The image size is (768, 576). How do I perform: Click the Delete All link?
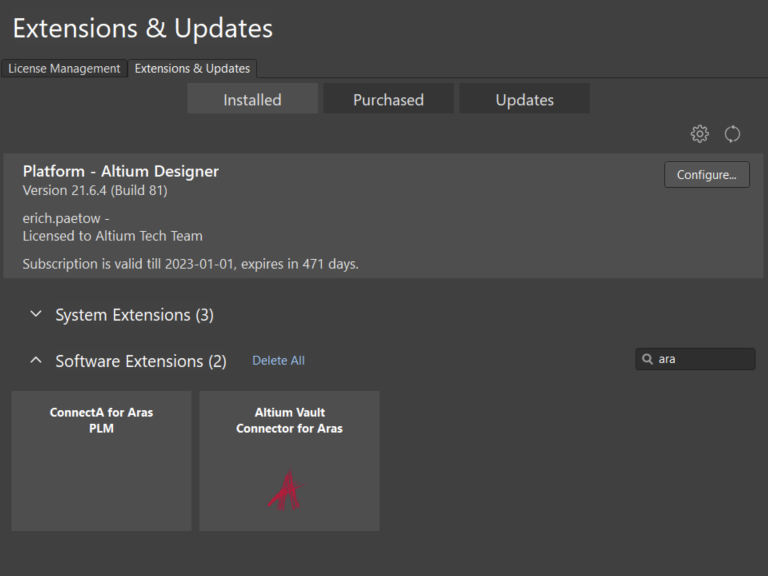[278, 361]
